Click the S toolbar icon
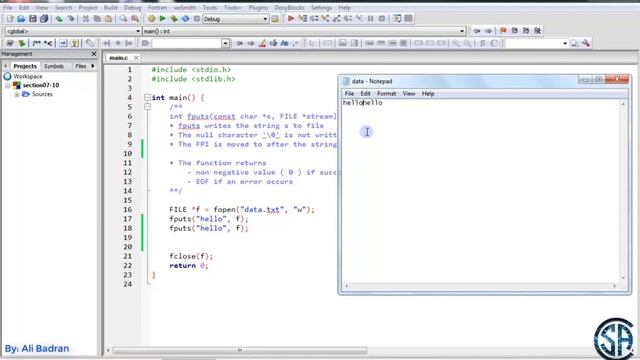Image resolution: width=640 pixels, height=360 pixels. (482, 43)
